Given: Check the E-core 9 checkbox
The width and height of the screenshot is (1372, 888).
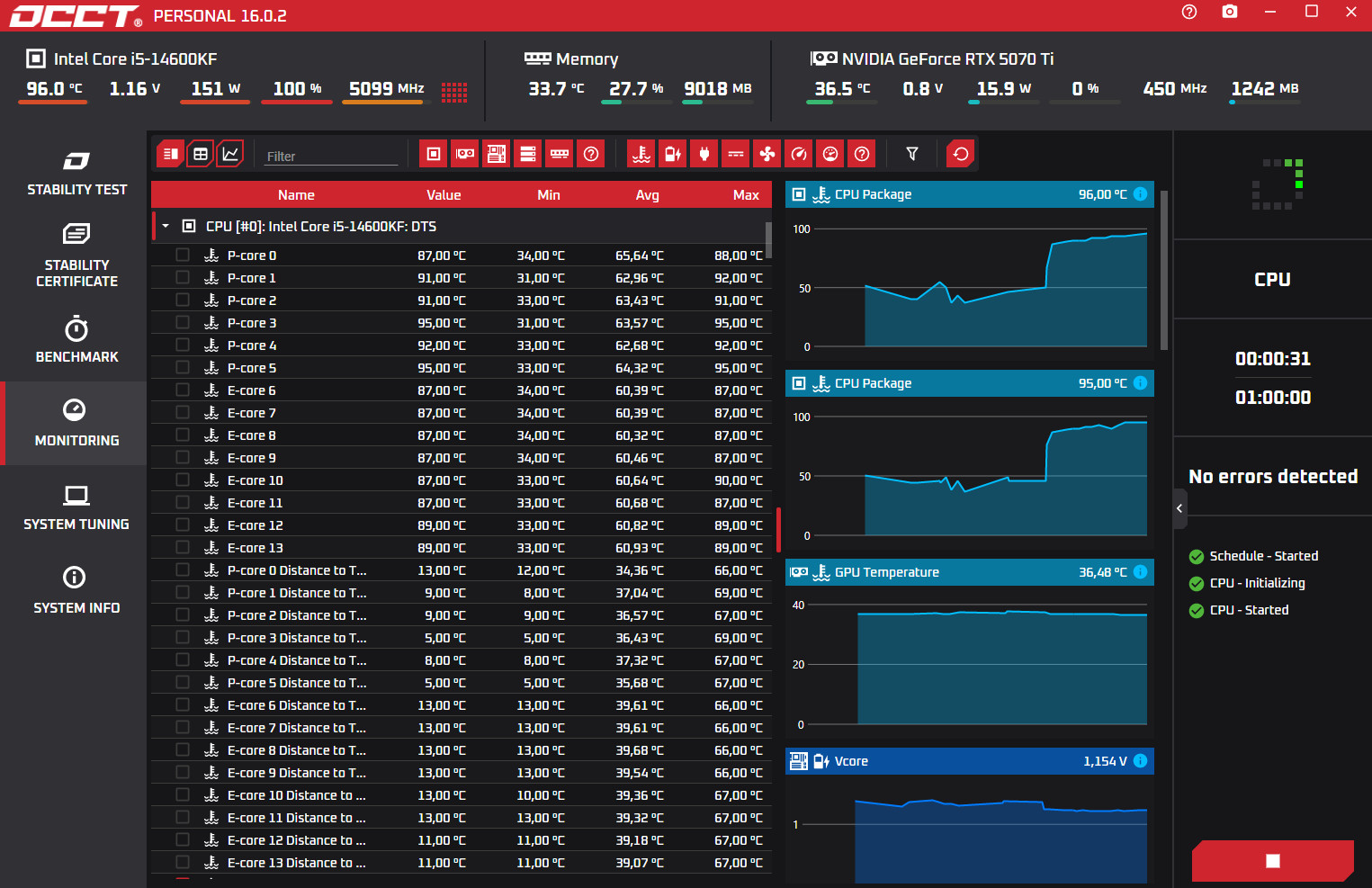Looking at the screenshot, I should pyautogui.click(x=183, y=457).
